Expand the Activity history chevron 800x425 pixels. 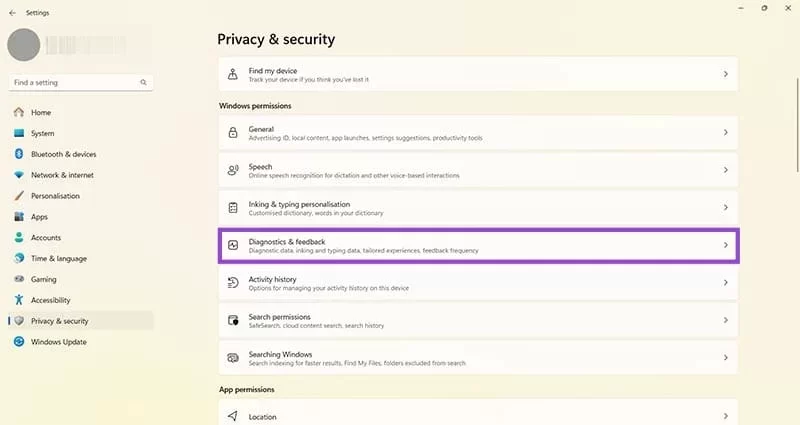(x=725, y=283)
